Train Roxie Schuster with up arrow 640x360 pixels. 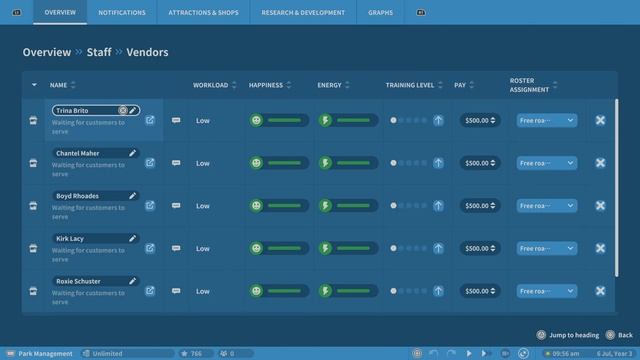tap(438, 291)
